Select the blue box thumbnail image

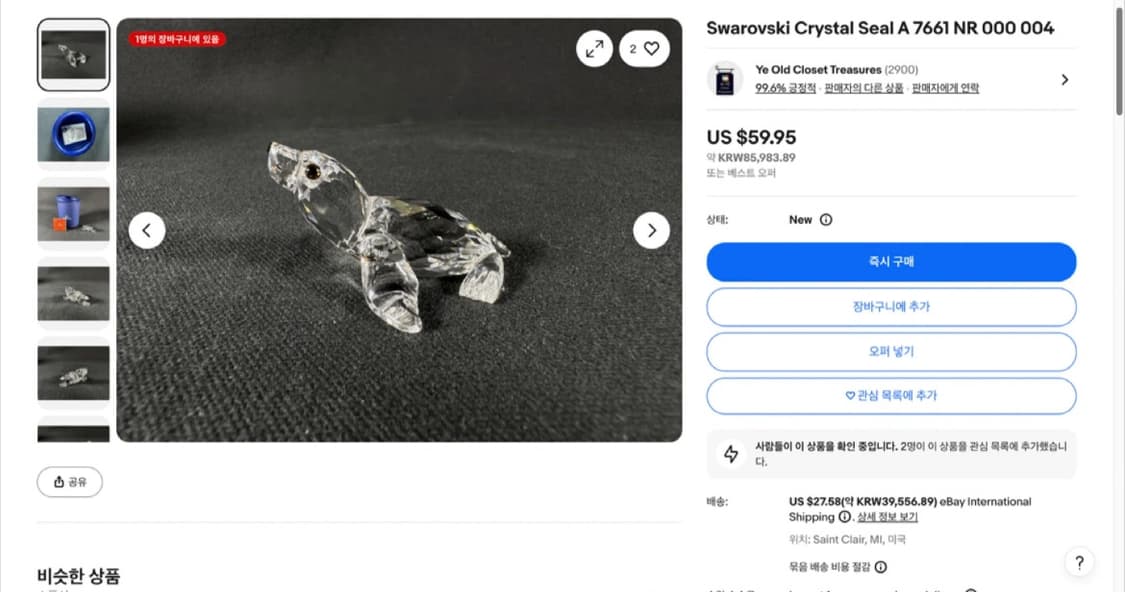(x=73, y=134)
